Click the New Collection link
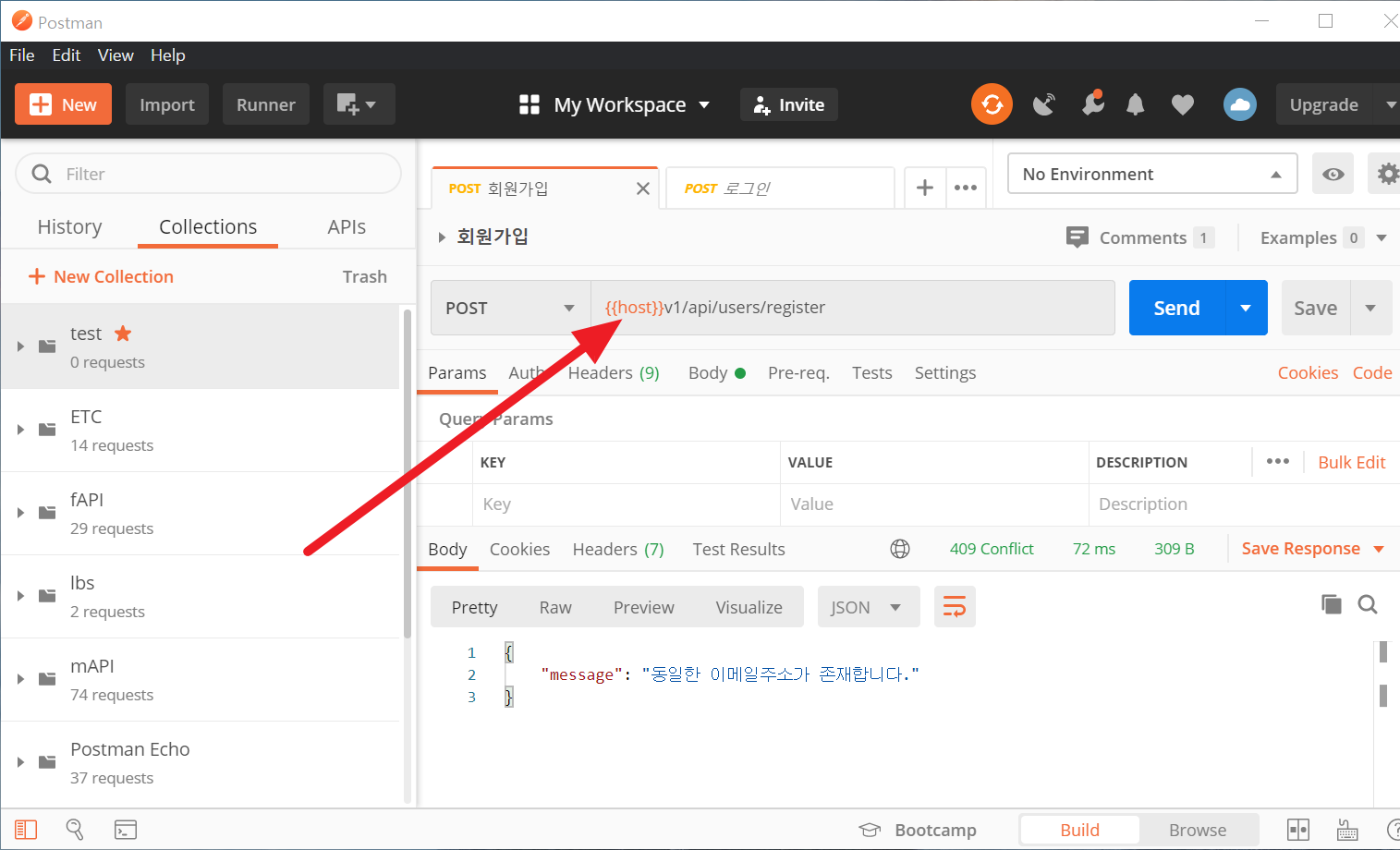 point(101,276)
